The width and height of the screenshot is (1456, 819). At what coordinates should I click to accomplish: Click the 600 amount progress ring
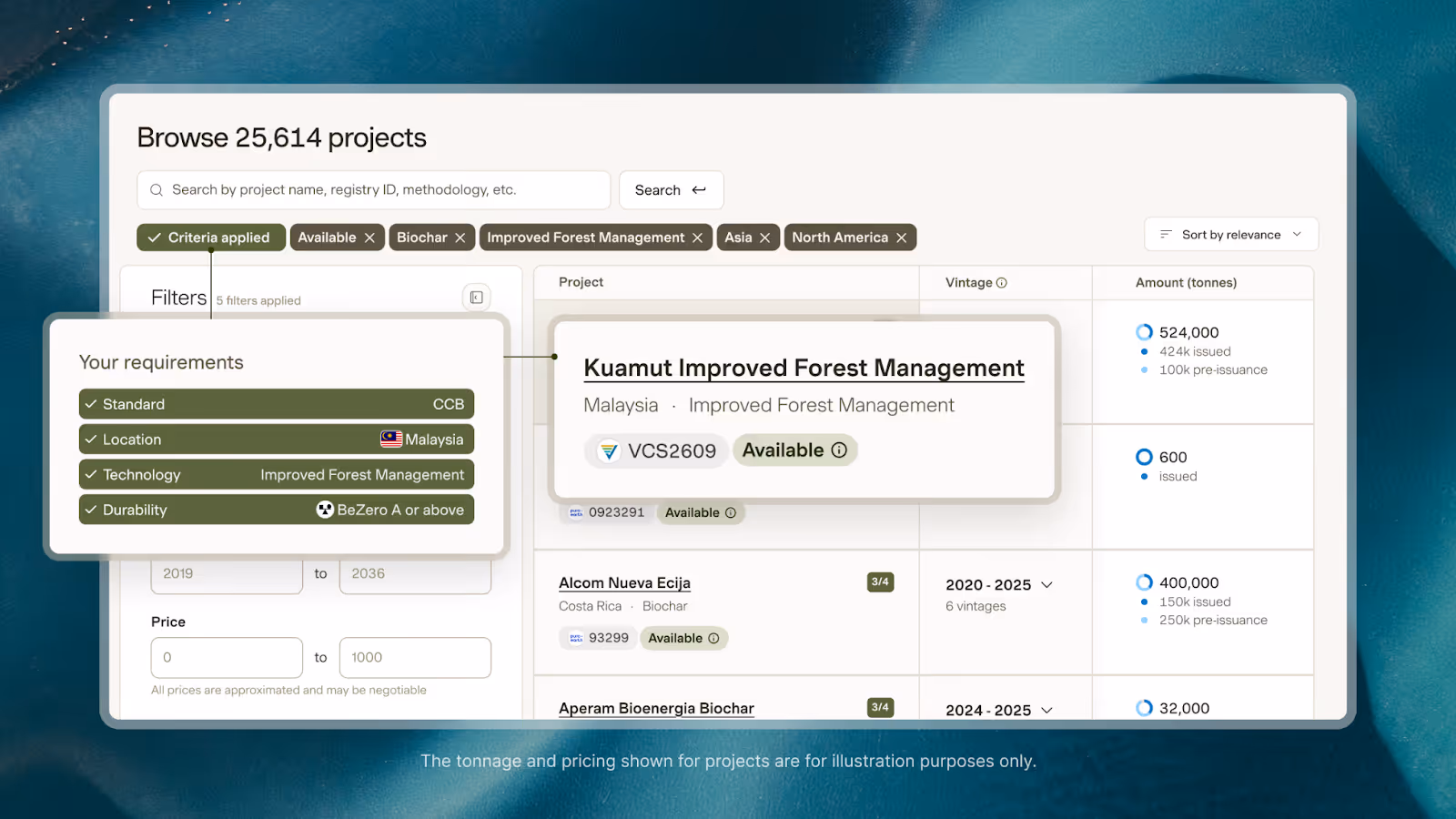click(1144, 457)
